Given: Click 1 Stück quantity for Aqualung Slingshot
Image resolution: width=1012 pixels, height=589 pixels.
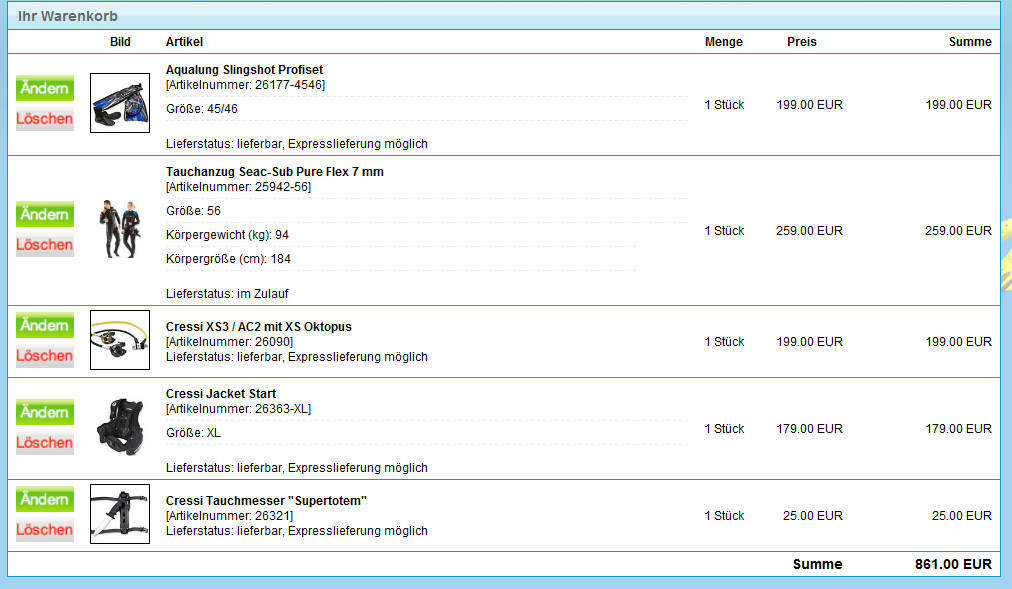Looking at the screenshot, I should coord(724,105).
